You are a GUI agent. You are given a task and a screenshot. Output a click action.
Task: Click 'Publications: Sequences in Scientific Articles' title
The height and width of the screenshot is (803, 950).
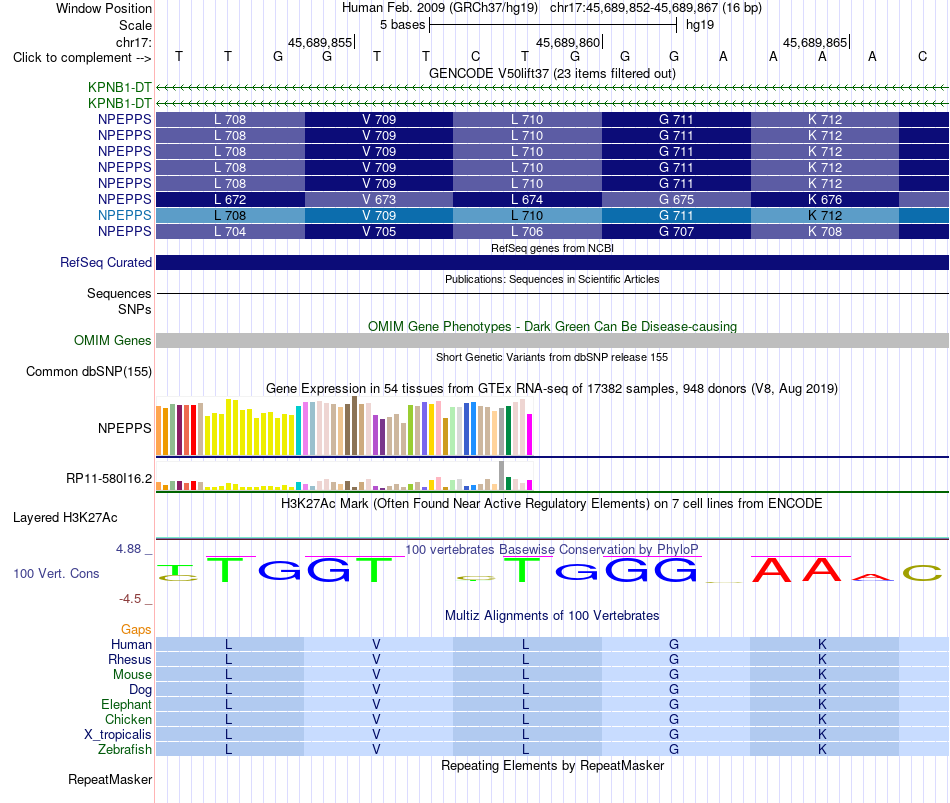click(x=552, y=279)
